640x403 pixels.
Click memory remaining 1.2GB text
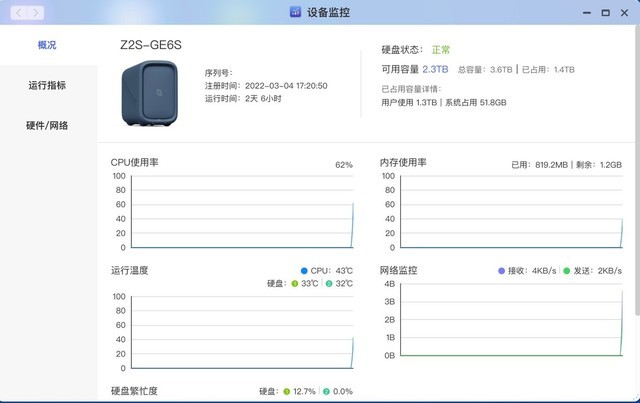(599, 165)
